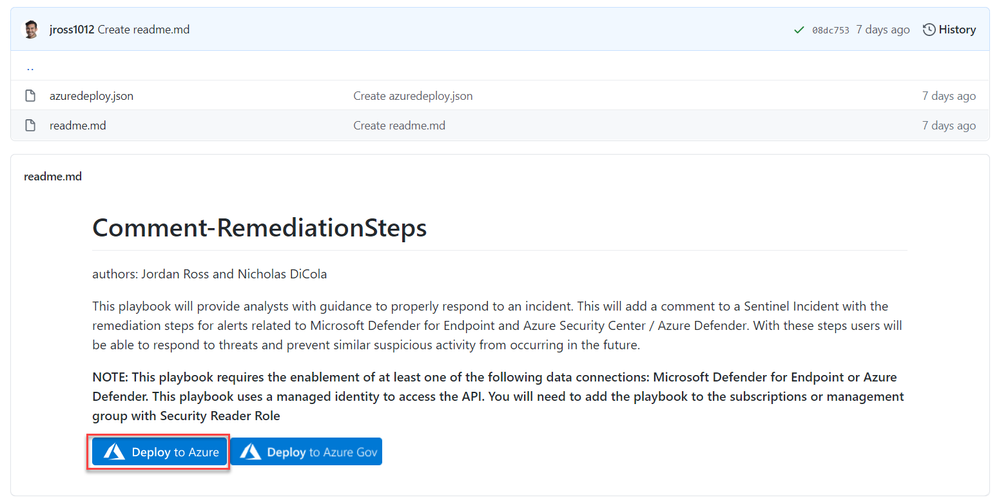
Task: Click the authors Jordan Ross and Nicholas DiCola line
Action: coord(210,274)
